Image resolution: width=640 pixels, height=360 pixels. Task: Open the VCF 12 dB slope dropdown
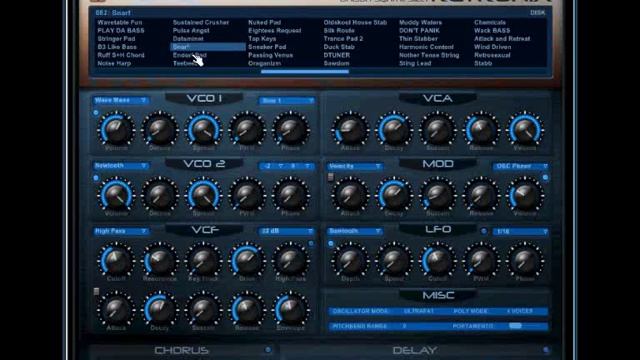[287, 231]
